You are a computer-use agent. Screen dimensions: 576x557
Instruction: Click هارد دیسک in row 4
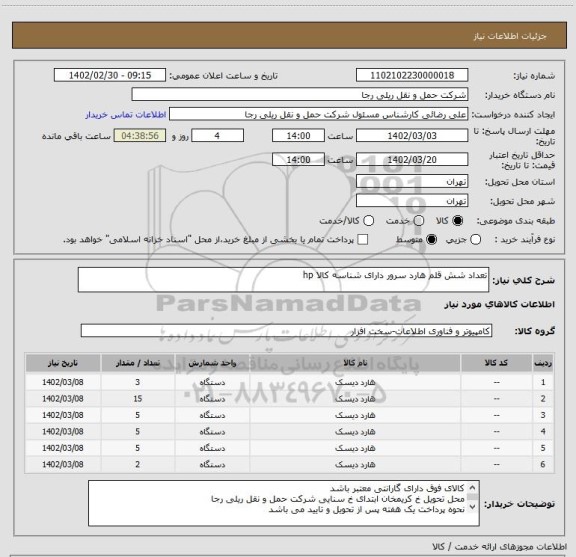pyautogui.click(x=355, y=432)
